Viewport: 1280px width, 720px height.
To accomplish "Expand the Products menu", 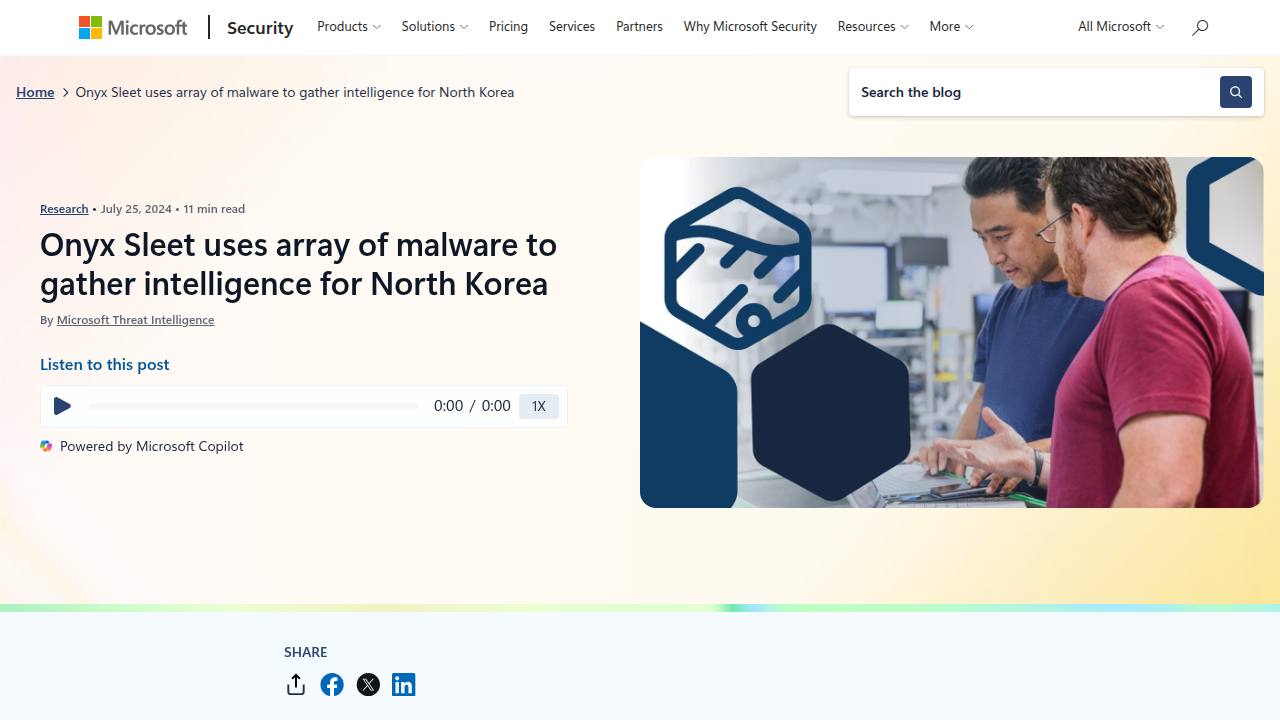I will coord(349,27).
